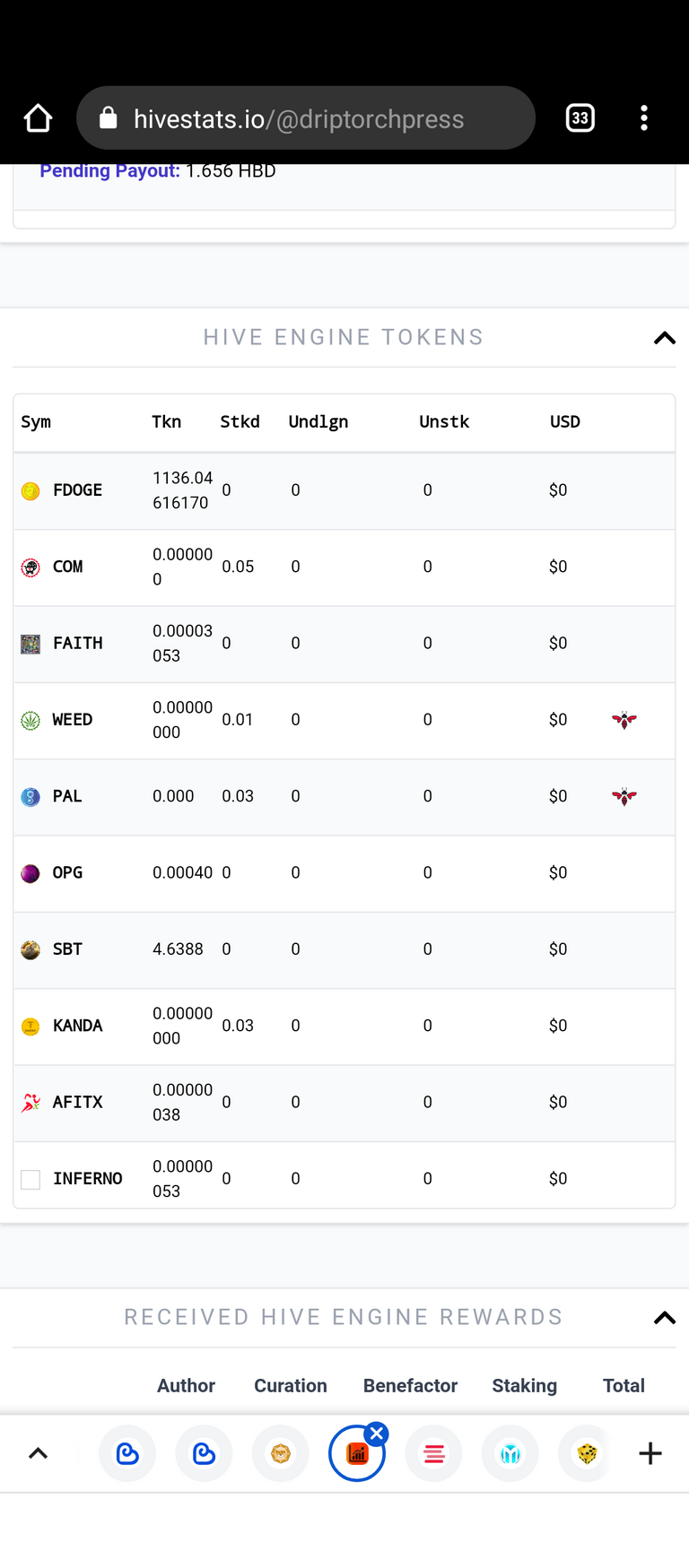The height and width of the screenshot is (1568, 689).
Task: Sort by the USD column header
Action: [x=565, y=421]
